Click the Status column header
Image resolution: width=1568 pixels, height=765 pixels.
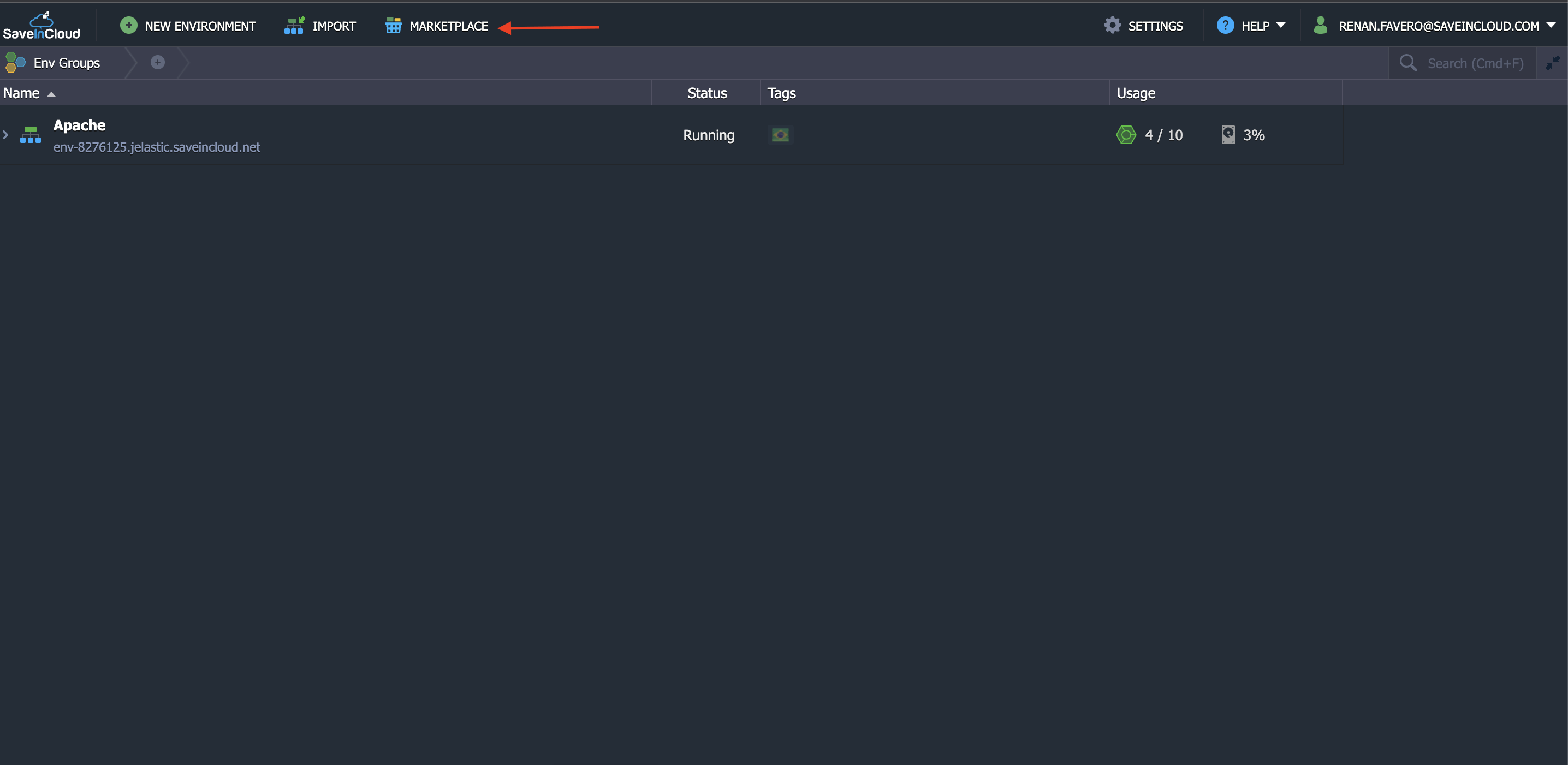coord(706,93)
